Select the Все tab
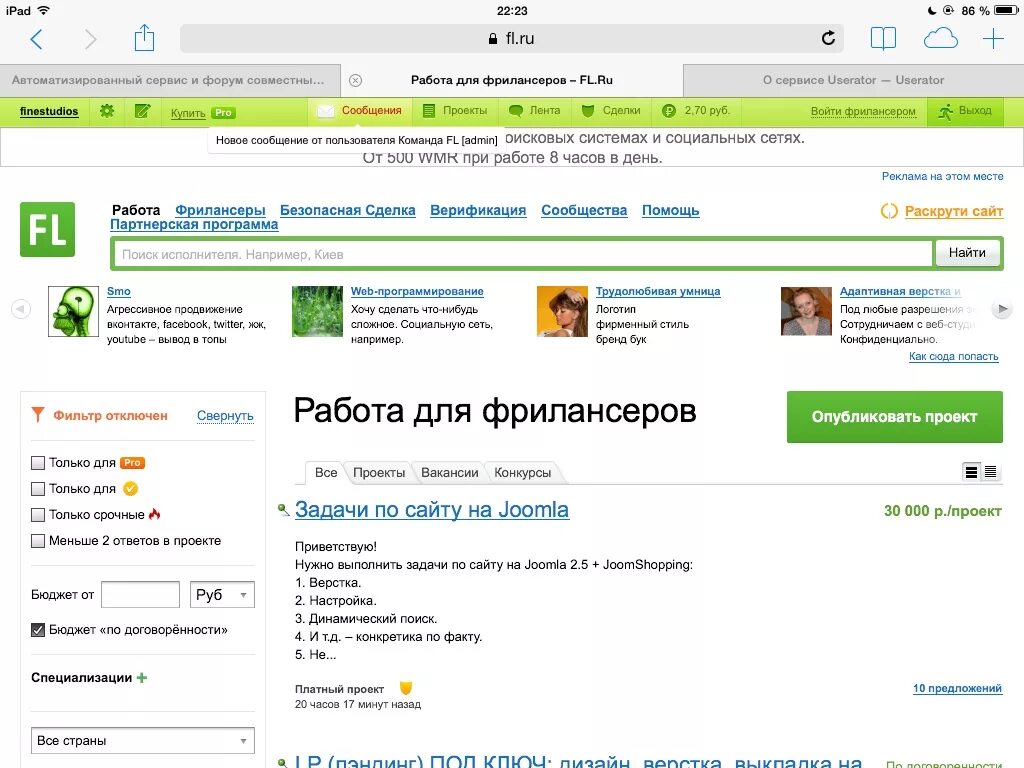The image size is (1024, 768). pyautogui.click(x=326, y=472)
